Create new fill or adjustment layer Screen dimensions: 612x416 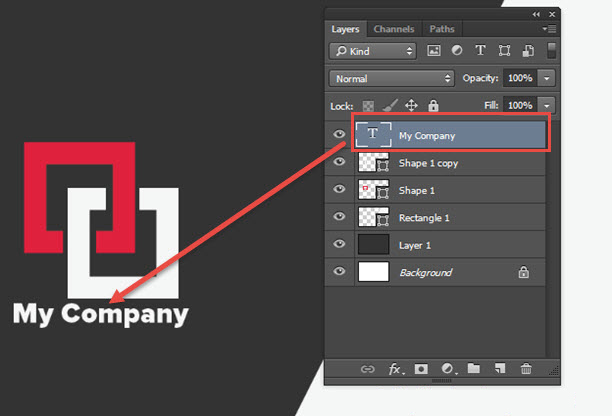point(448,369)
